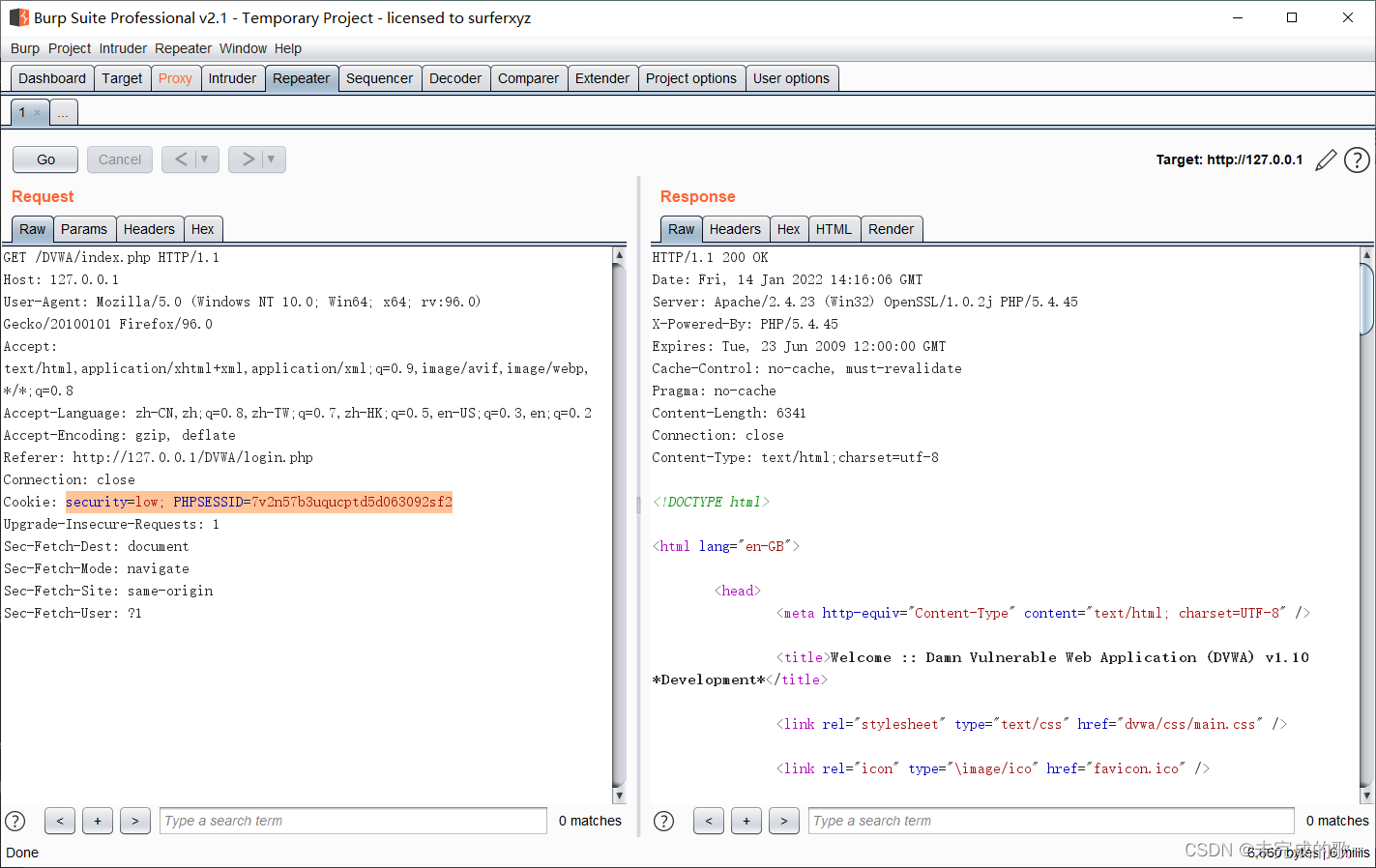
Task: Click the Cancel button
Action: 120,159
